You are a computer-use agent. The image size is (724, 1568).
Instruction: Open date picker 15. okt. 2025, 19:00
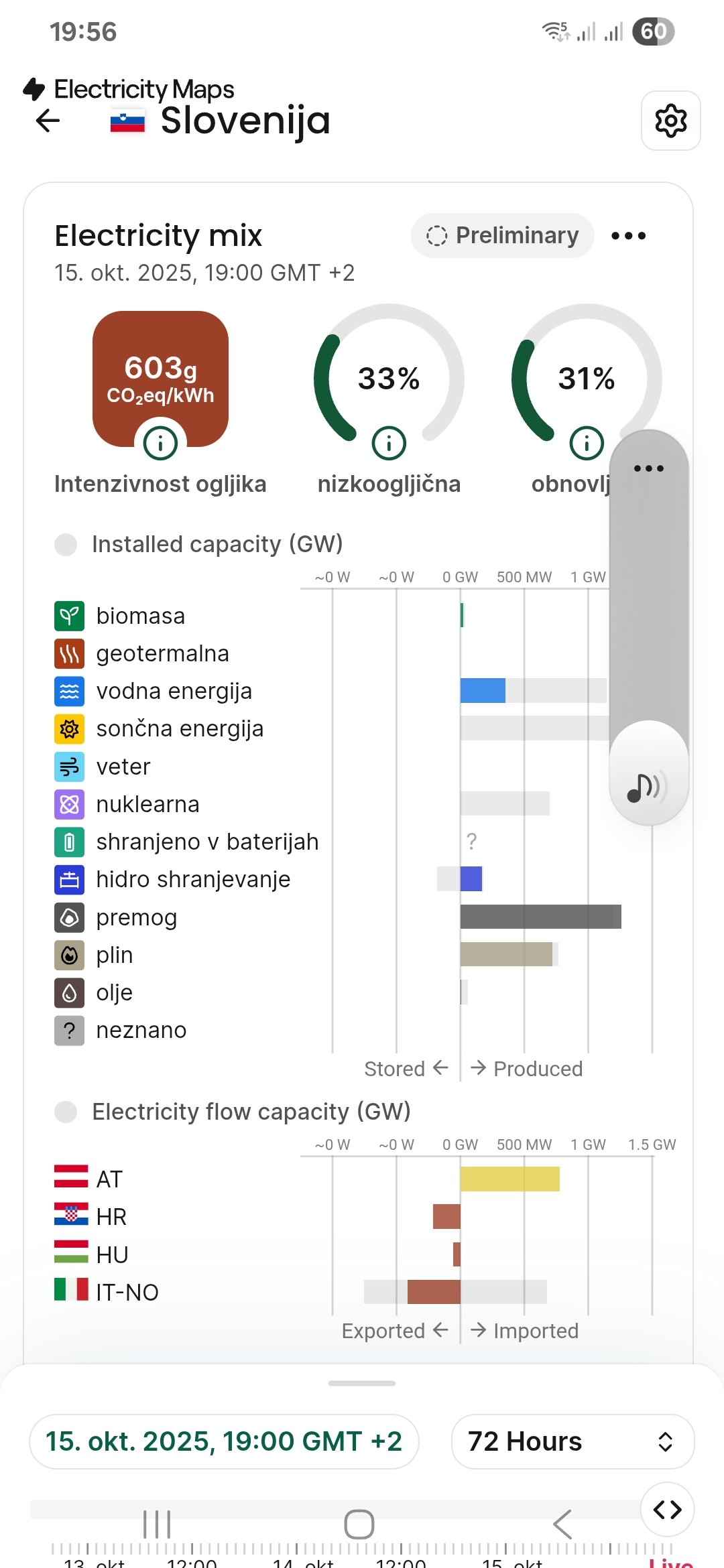click(224, 1441)
